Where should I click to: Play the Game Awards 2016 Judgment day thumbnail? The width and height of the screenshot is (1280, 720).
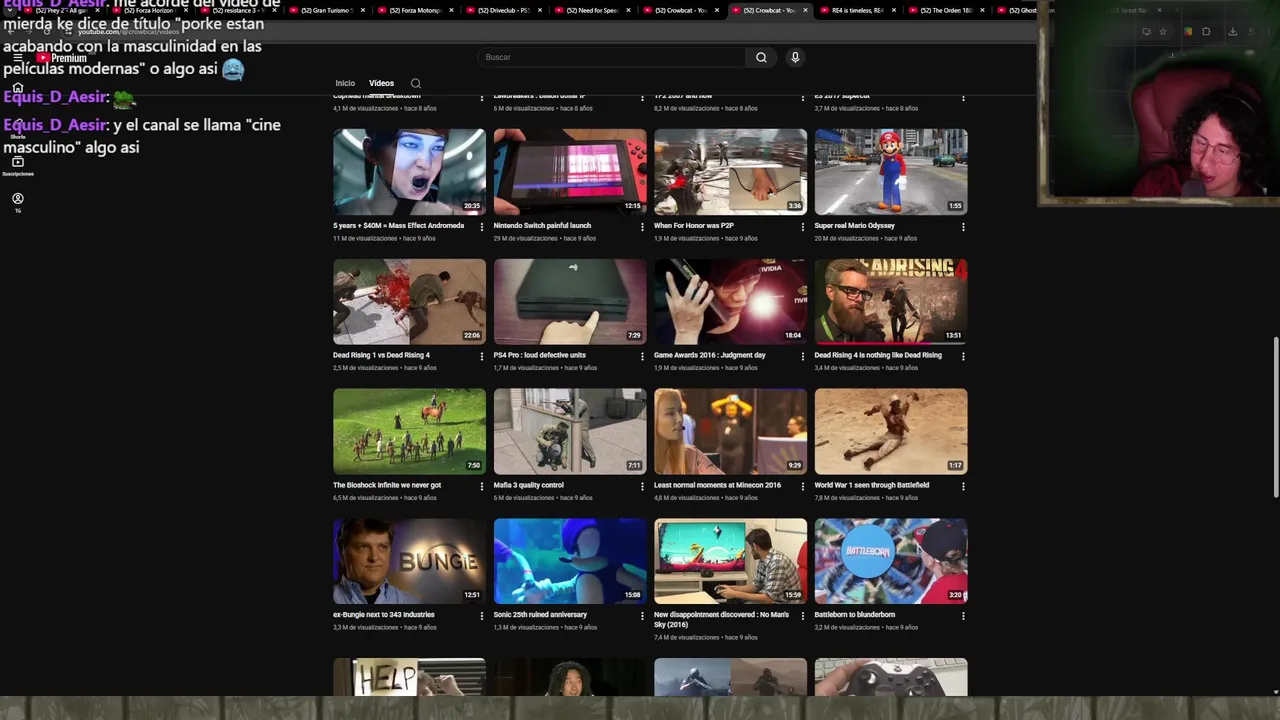[730, 301]
